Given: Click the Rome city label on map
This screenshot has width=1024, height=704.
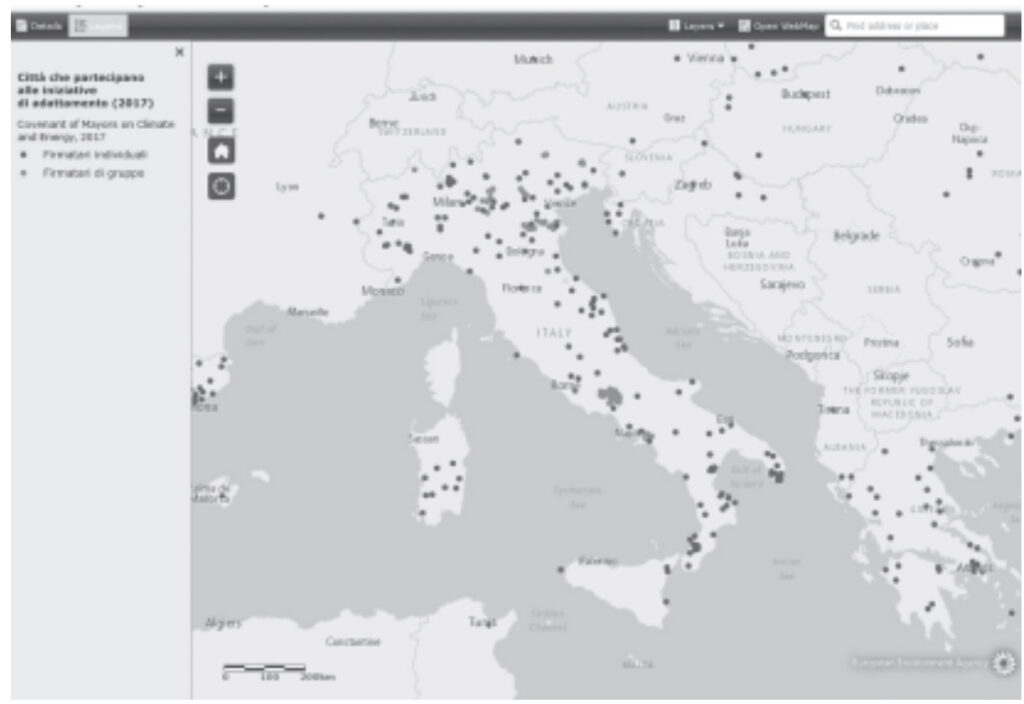Looking at the screenshot, I should pyautogui.click(x=563, y=385).
